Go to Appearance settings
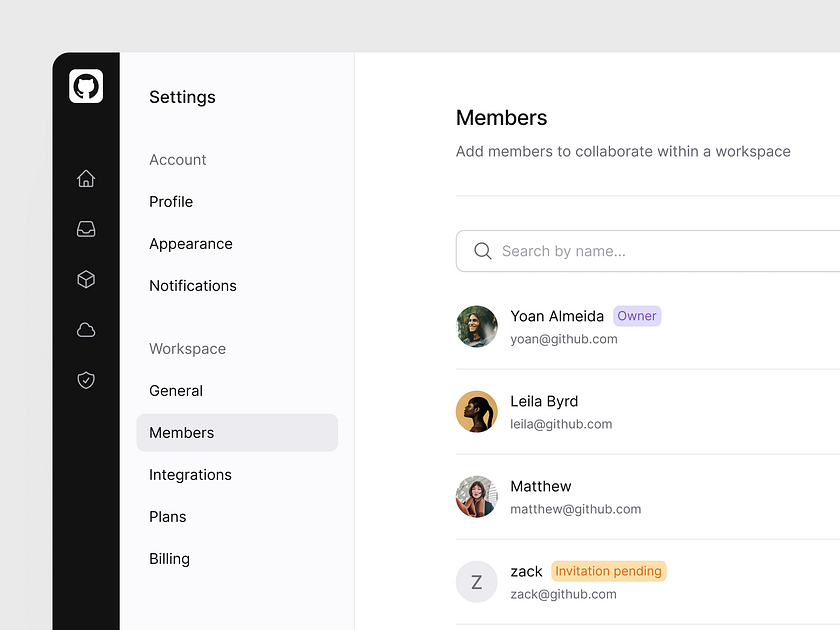The height and width of the screenshot is (630, 840). (x=190, y=243)
